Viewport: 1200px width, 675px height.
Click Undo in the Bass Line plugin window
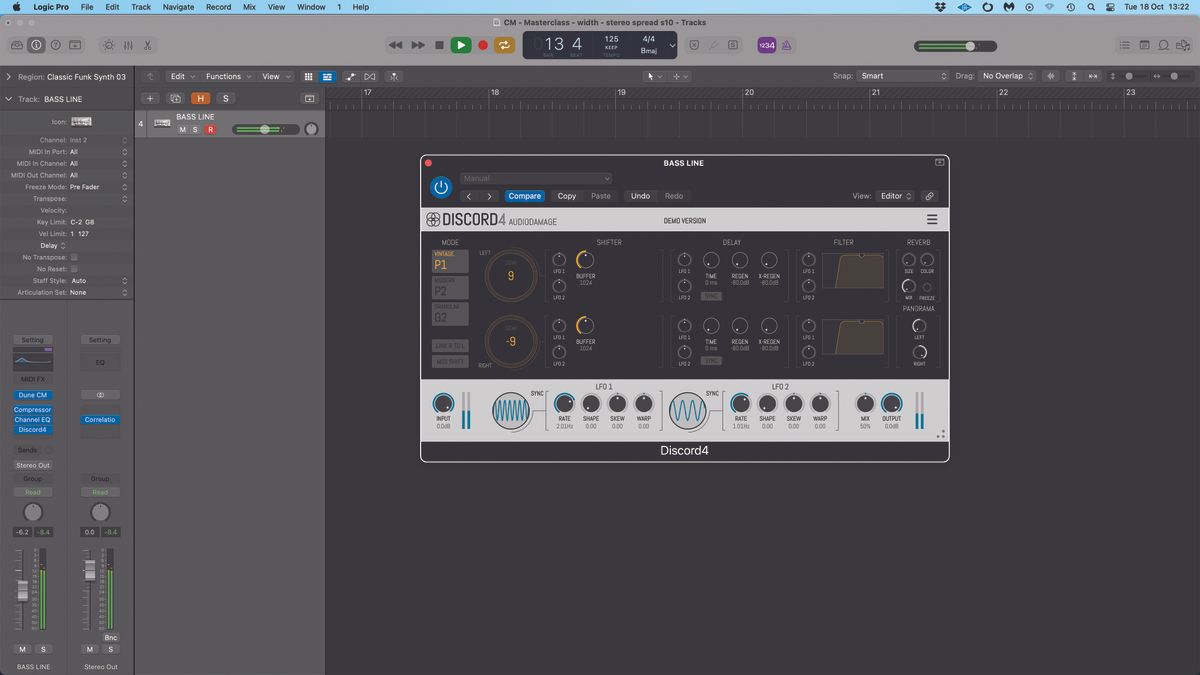[x=641, y=196]
